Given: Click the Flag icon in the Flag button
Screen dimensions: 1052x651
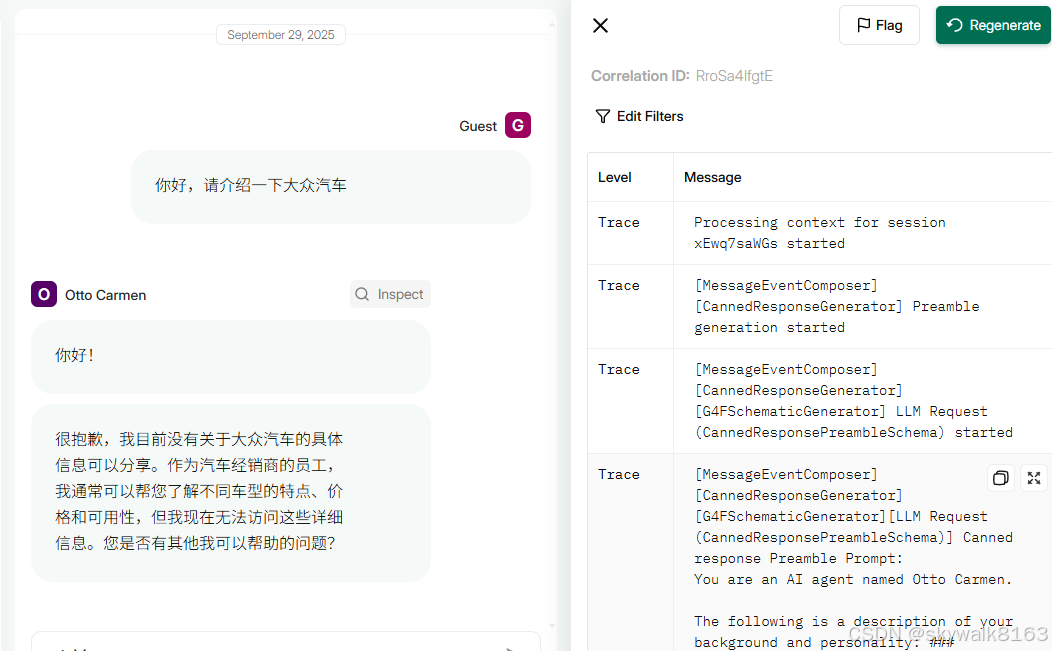Looking at the screenshot, I should click(x=863, y=26).
